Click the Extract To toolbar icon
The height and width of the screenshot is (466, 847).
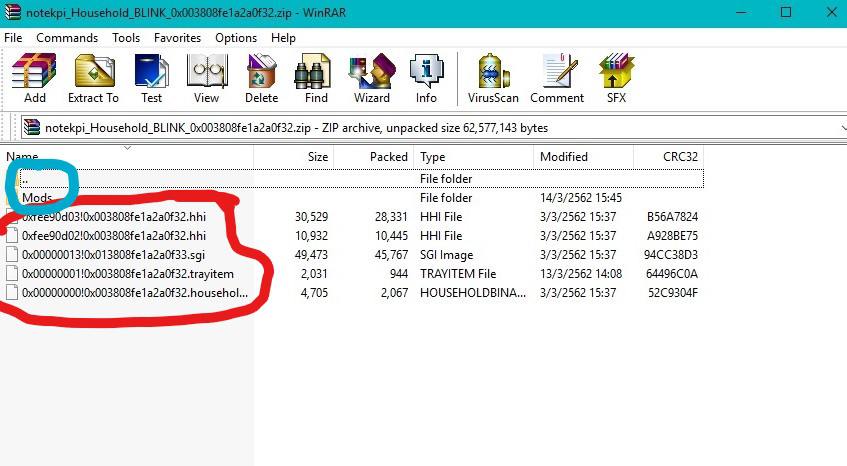click(93, 78)
